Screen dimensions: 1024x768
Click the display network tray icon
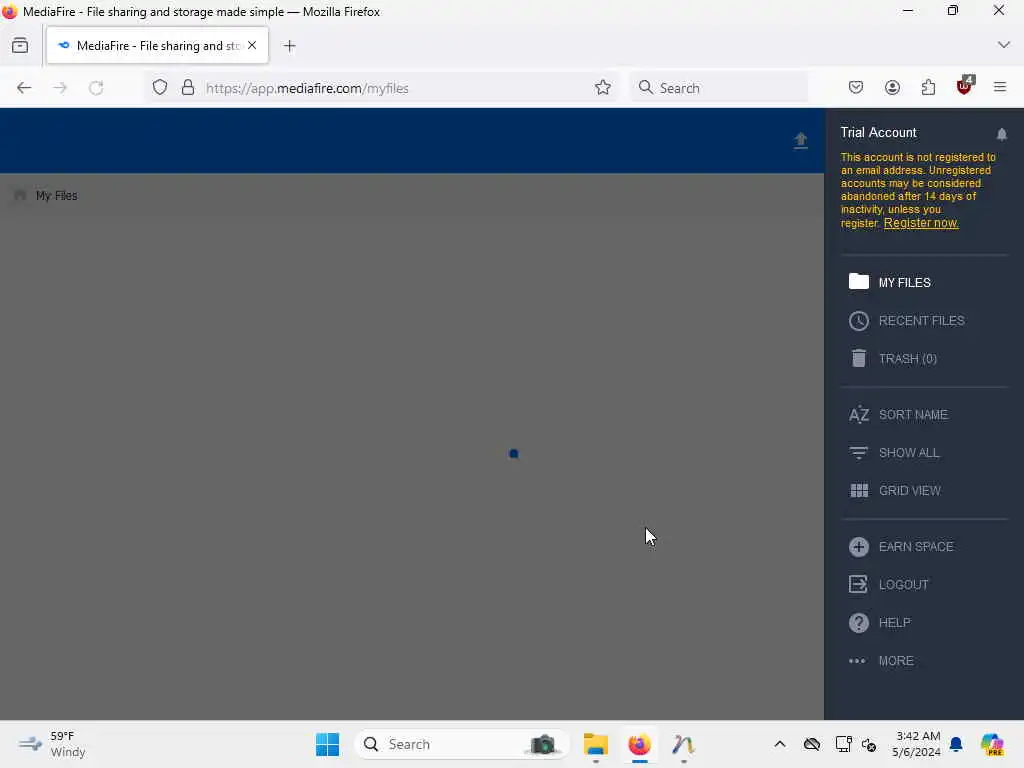tap(843, 744)
